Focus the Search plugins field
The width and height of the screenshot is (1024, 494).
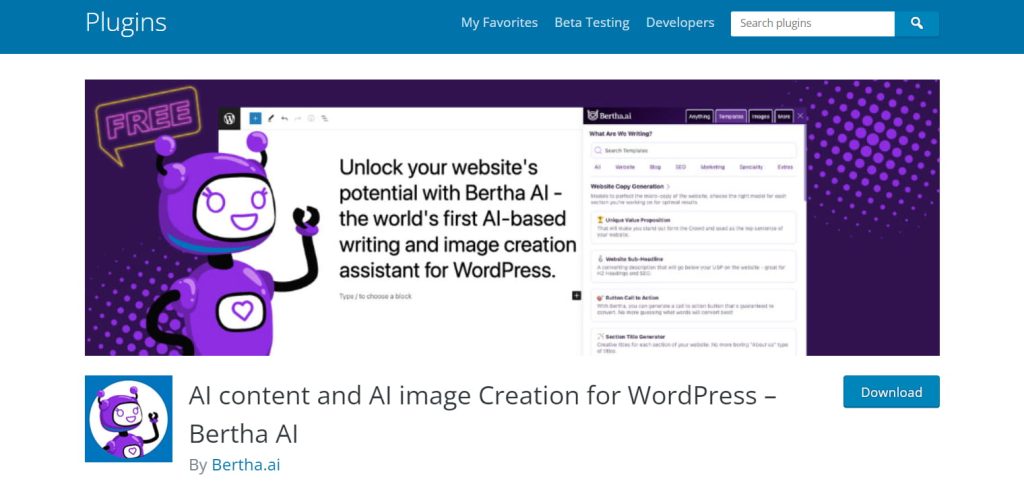click(812, 24)
